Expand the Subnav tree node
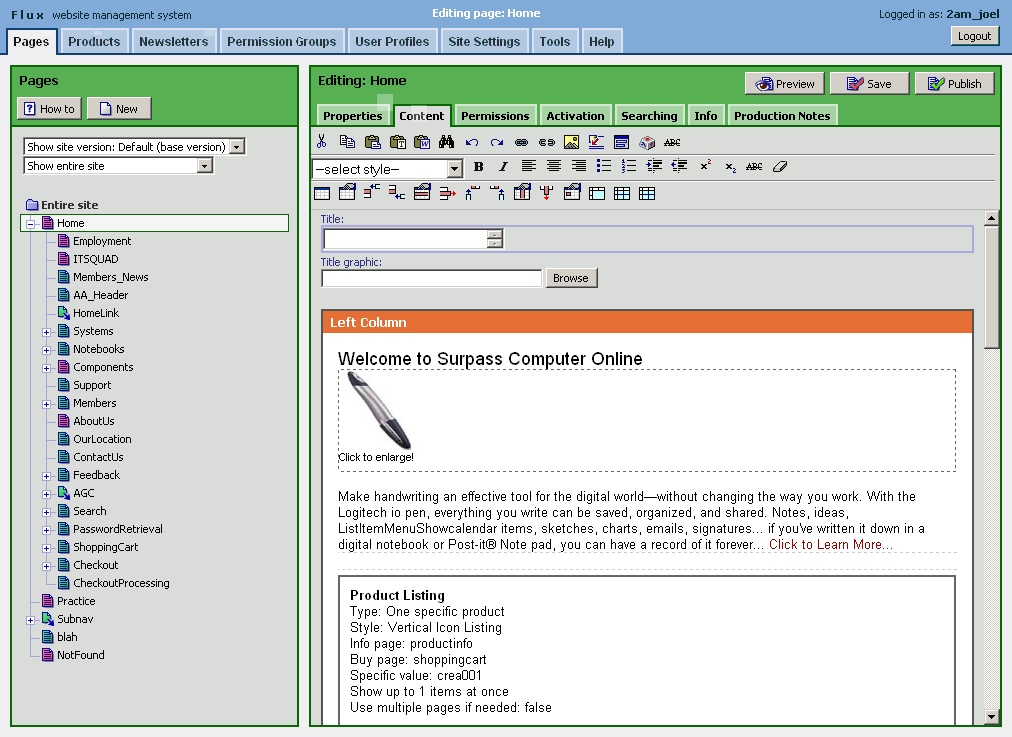The image size is (1012, 737). [30, 620]
